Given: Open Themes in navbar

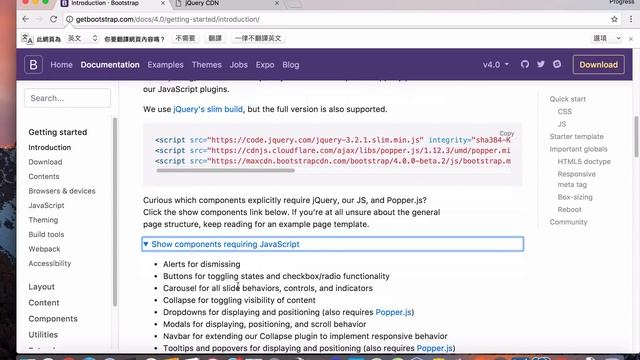Looking at the screenshot, I should (x=207, y=64).
